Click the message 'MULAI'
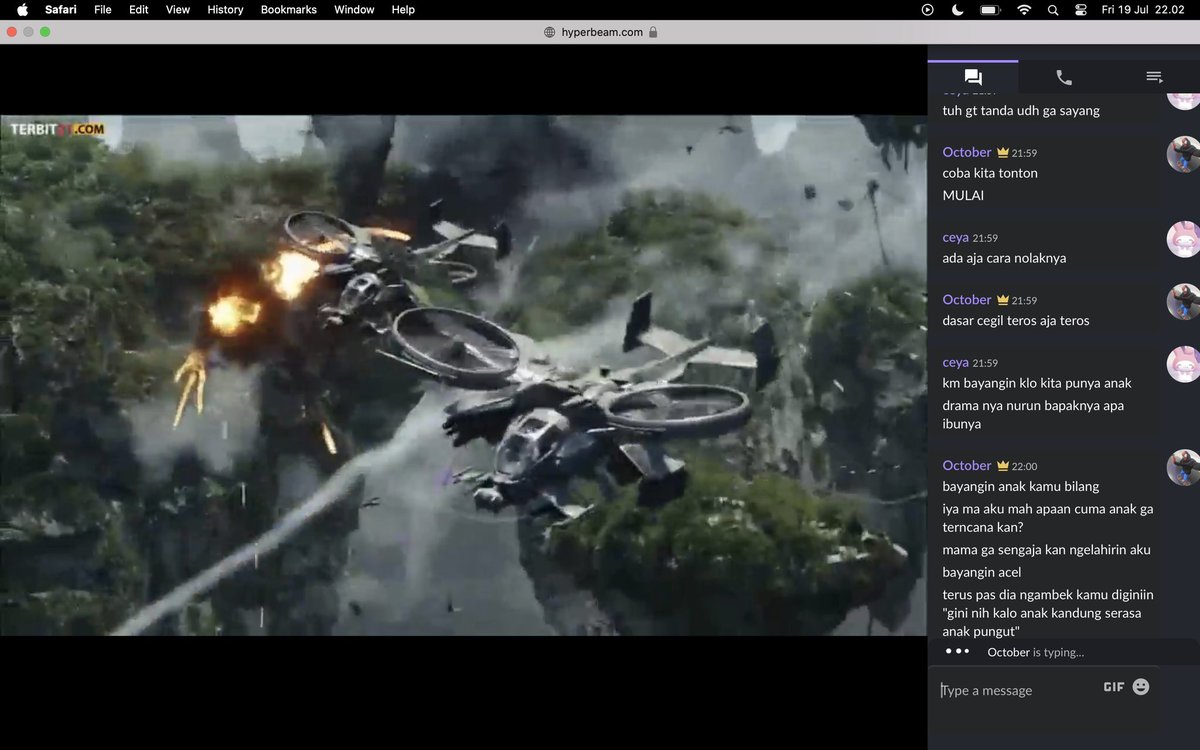The width and height of the screenshot is (1200, 750). tap(963, 195)
